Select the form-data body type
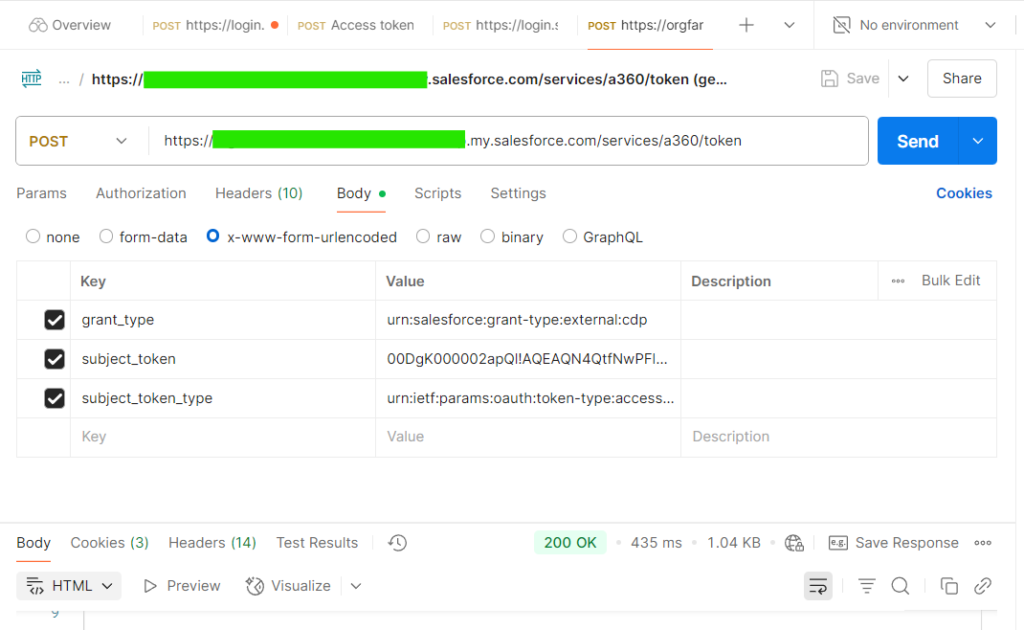Screen dimensions: 1024x630 tap(106, 236)
